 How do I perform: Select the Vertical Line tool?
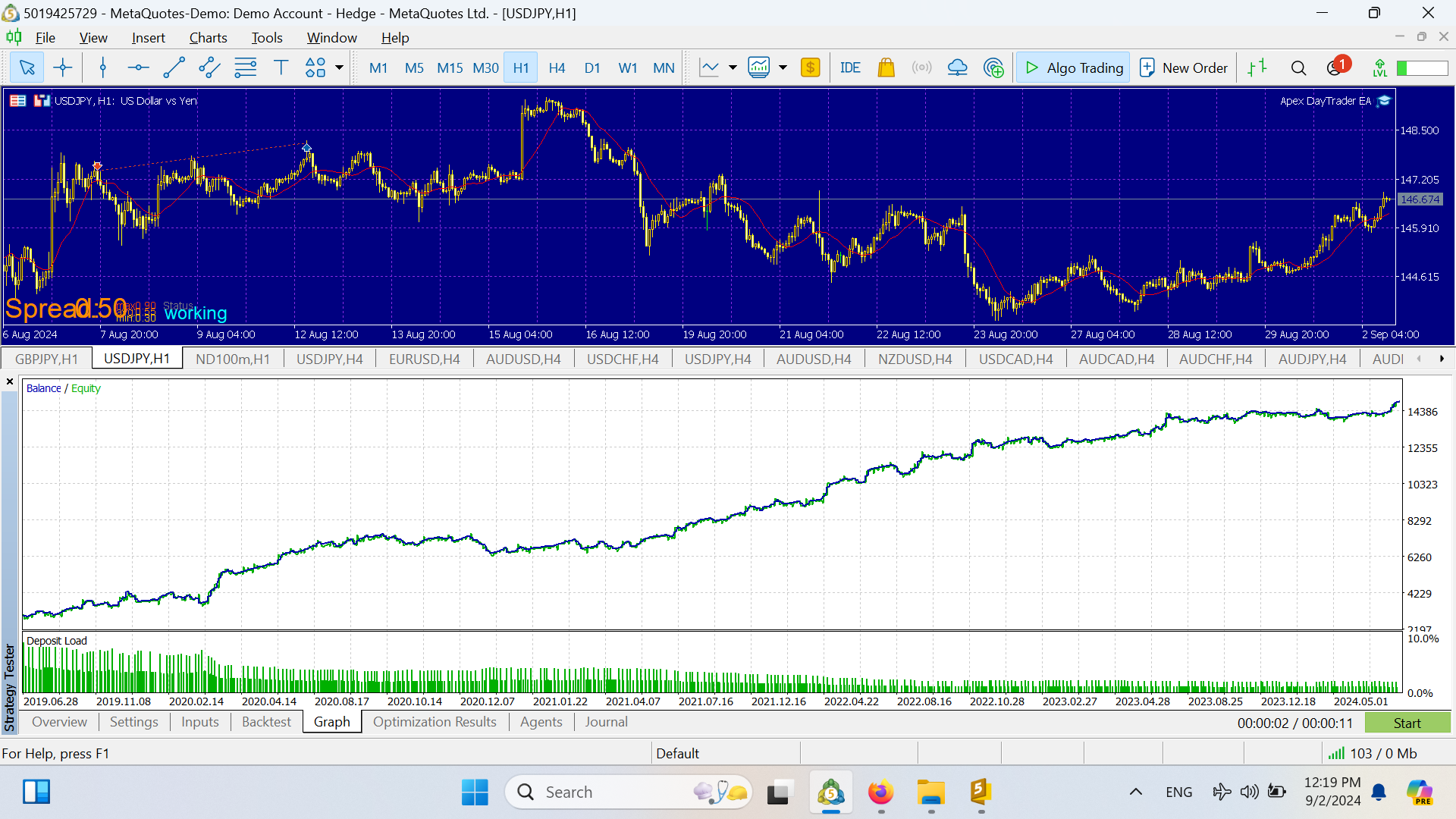pos(102,67)
